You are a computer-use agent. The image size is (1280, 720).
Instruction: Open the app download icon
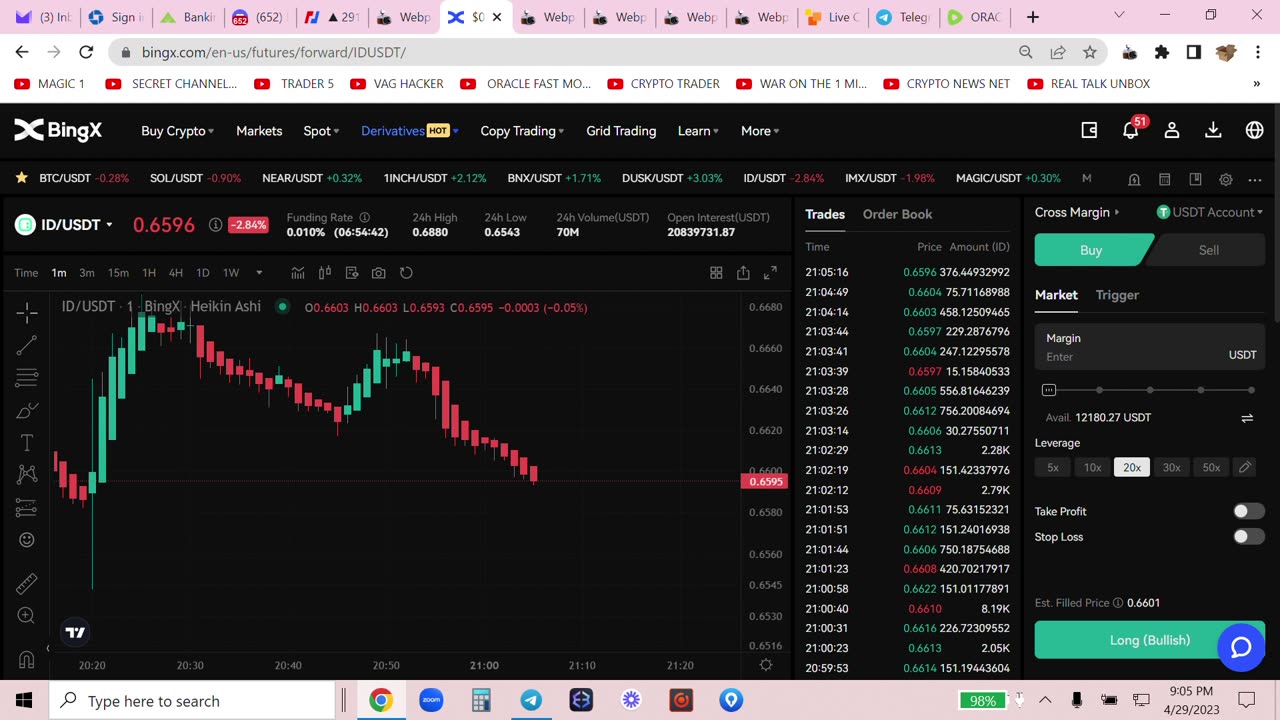pos(1213,130)
